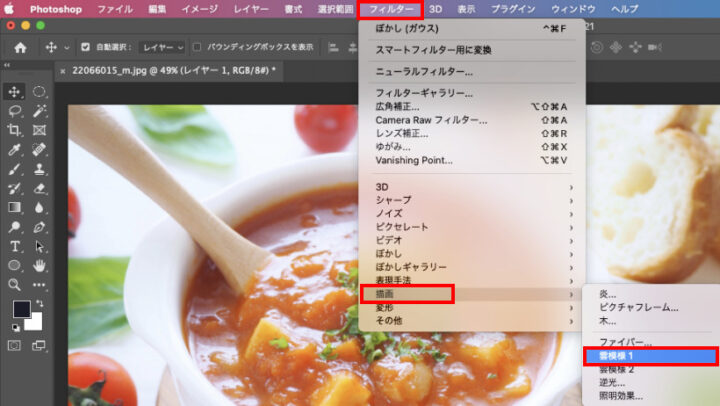Select the Move tool in the toolbox
The height and width of the screenshot is (406, 720).
pyautogui.click(x=14, y=92)
